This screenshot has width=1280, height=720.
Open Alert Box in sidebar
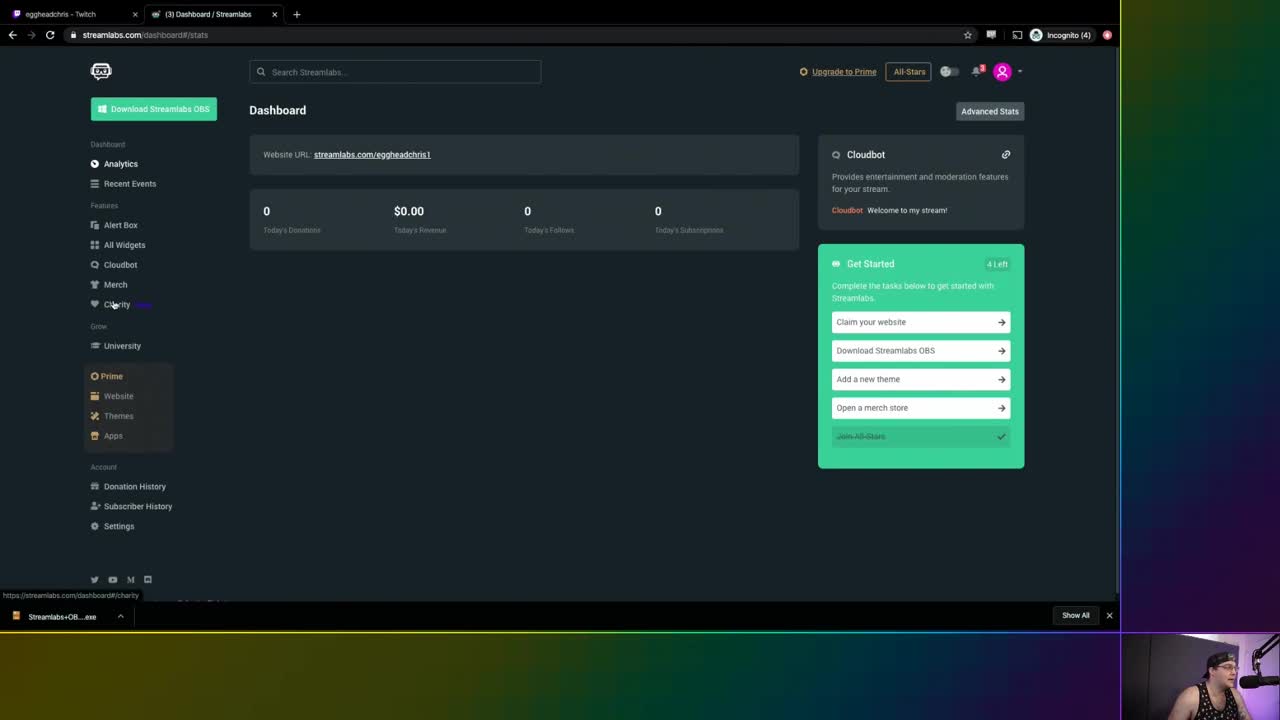point(120,225)
